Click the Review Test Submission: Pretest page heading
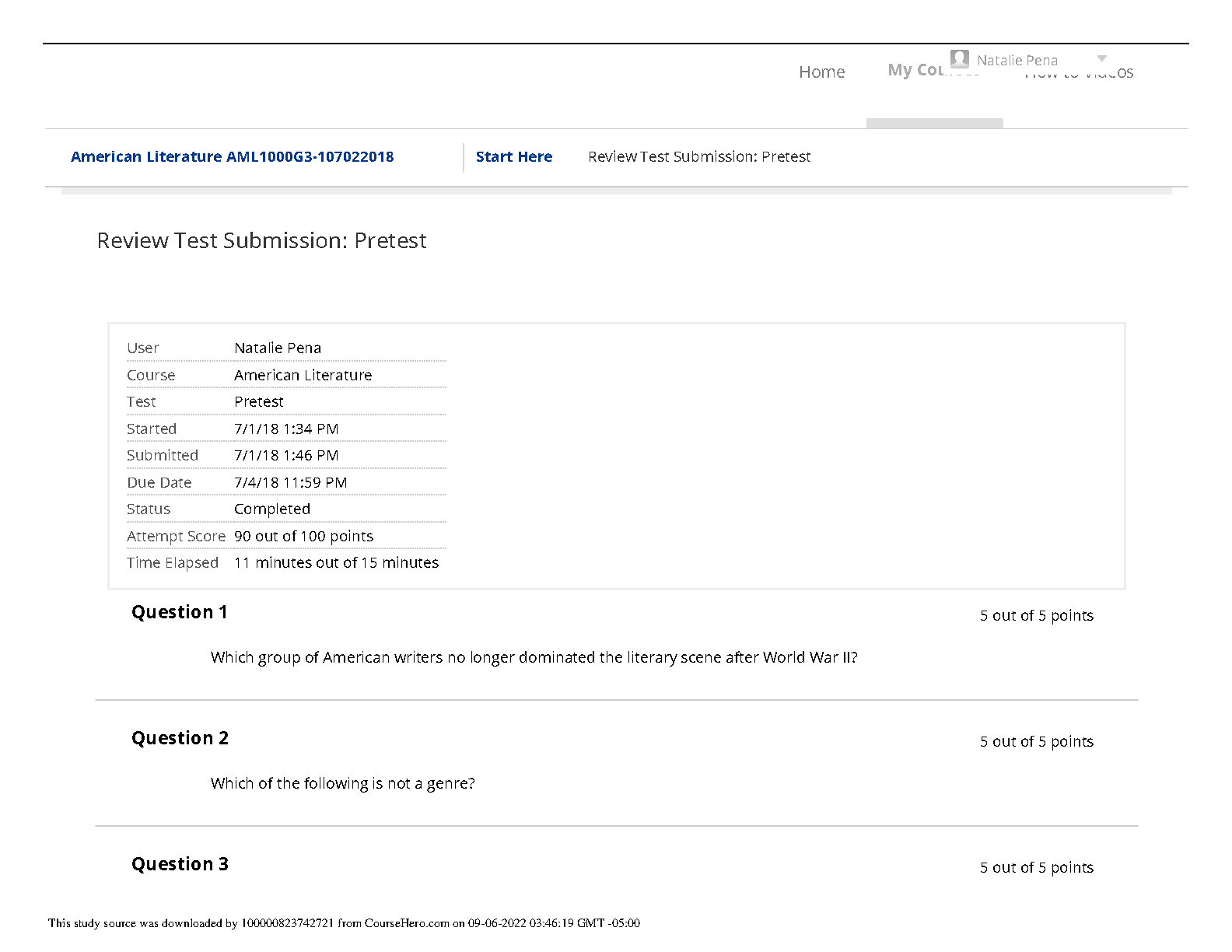This screenshot has width=1232, height=952. coord(261,241)
